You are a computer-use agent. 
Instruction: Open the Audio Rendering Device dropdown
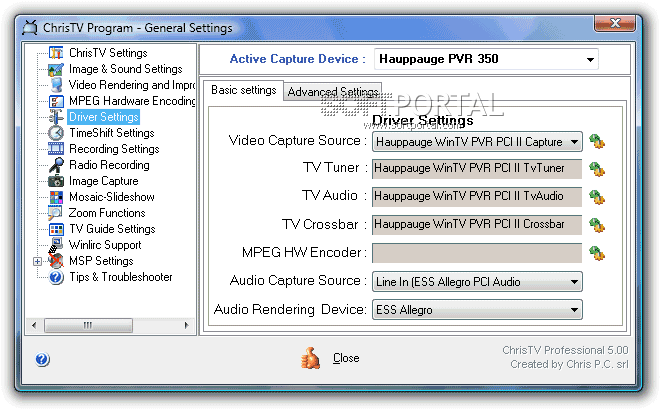pos(574,310)
